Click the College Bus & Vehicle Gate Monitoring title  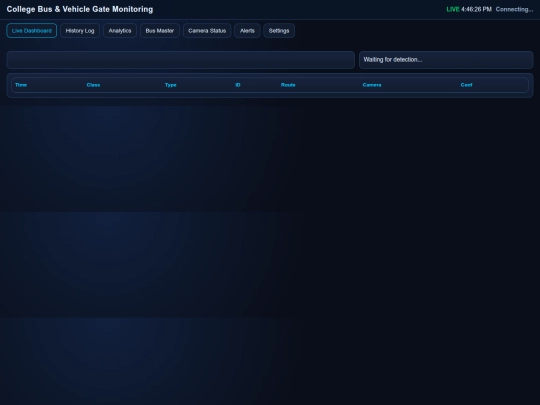[80, 9]
